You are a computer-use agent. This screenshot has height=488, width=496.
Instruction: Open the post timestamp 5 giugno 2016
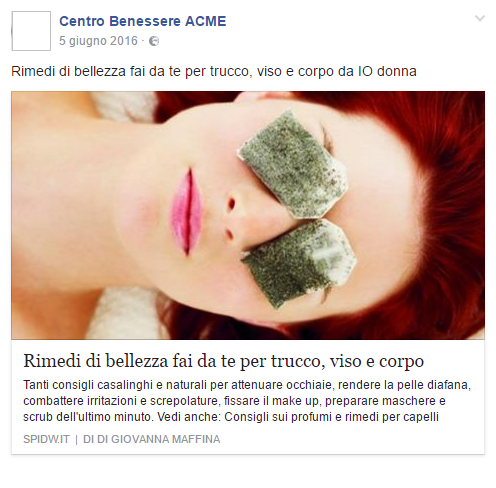click(x=98, y=41)
